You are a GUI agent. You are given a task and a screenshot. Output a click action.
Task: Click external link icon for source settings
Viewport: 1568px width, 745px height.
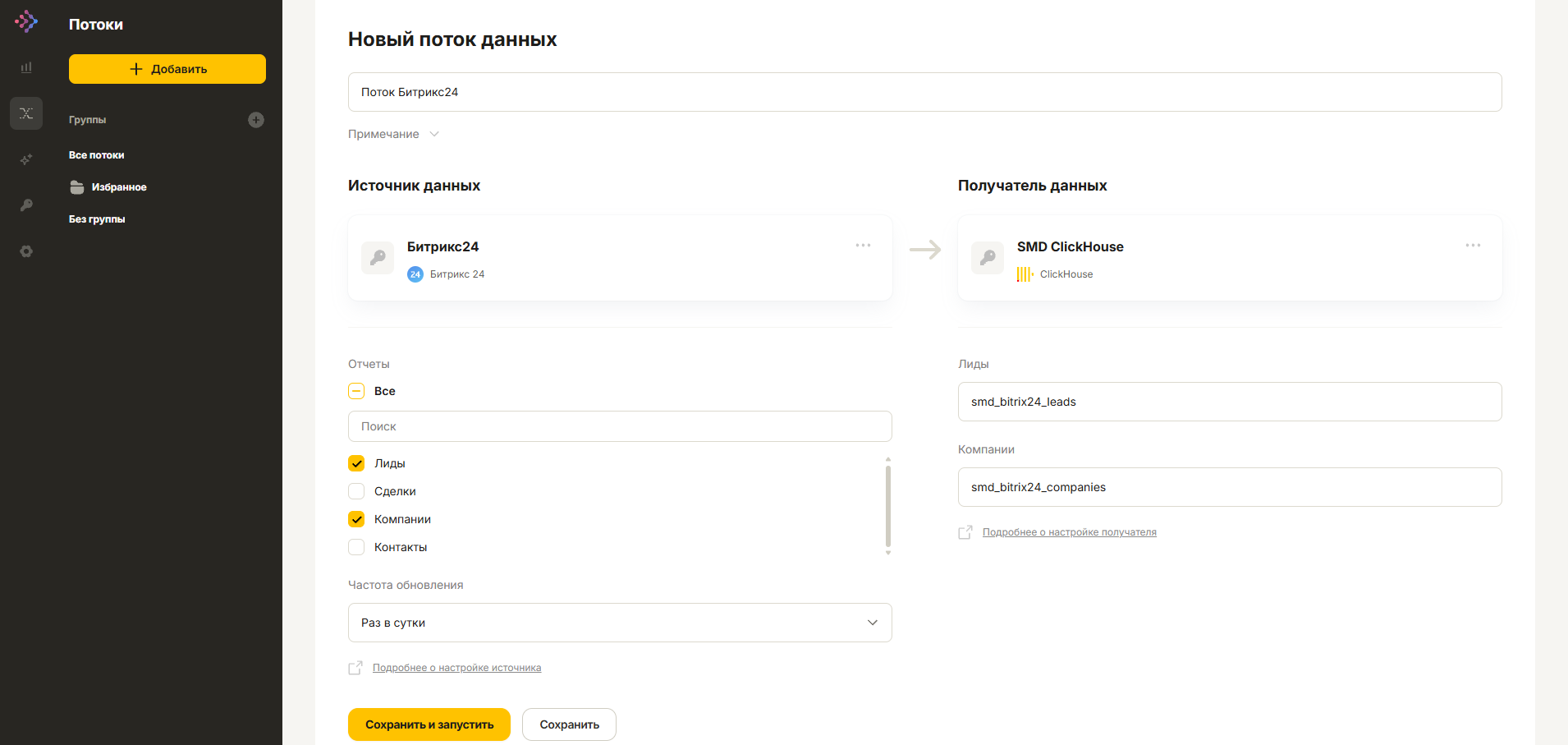click(355, 668)
